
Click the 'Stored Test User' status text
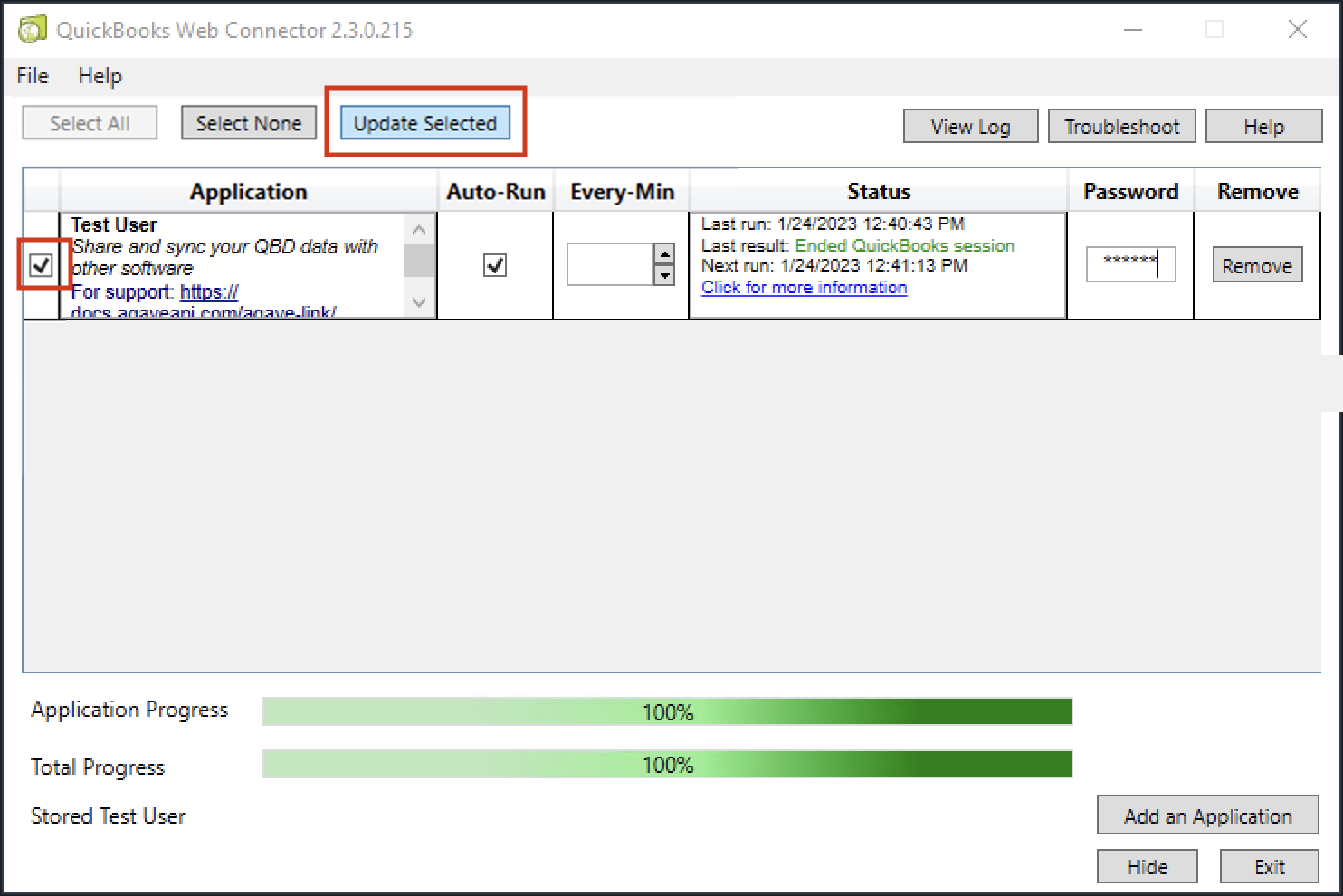click(109, 816)
